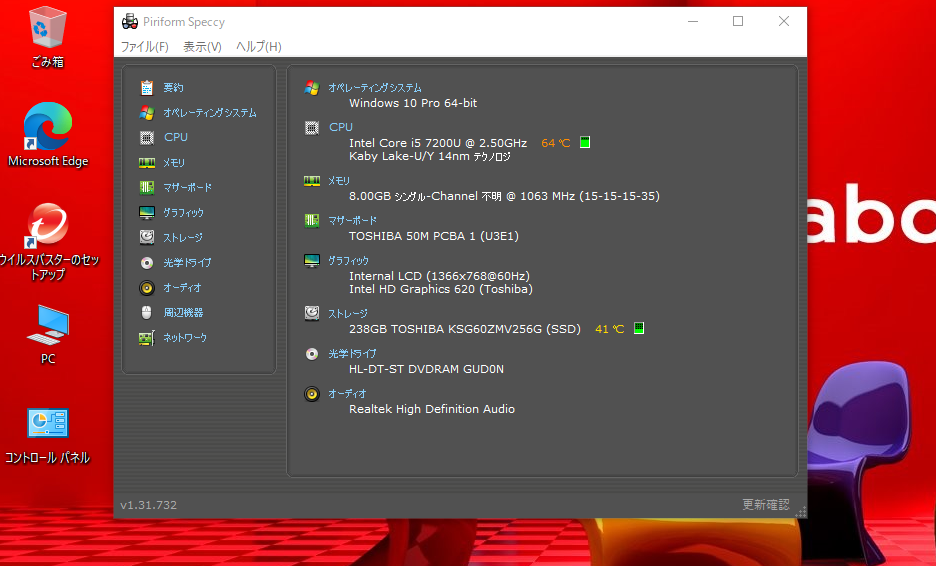Click HL-DT-ST DVDRAM GUD0N text
The height and width of the screenshot is (566, 936).
click(x=426, y=369)
